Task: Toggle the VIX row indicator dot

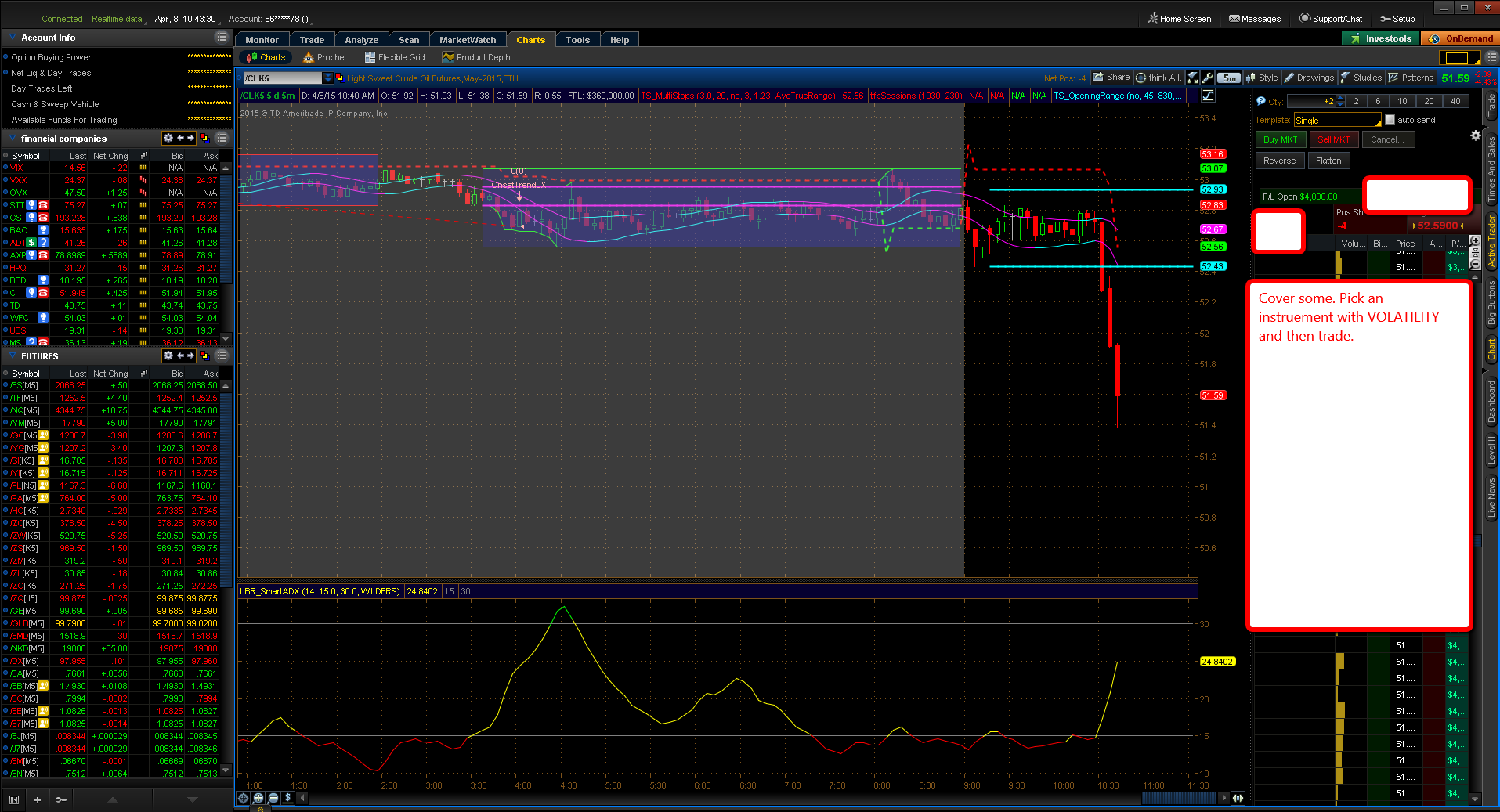Action: [6, 168]
